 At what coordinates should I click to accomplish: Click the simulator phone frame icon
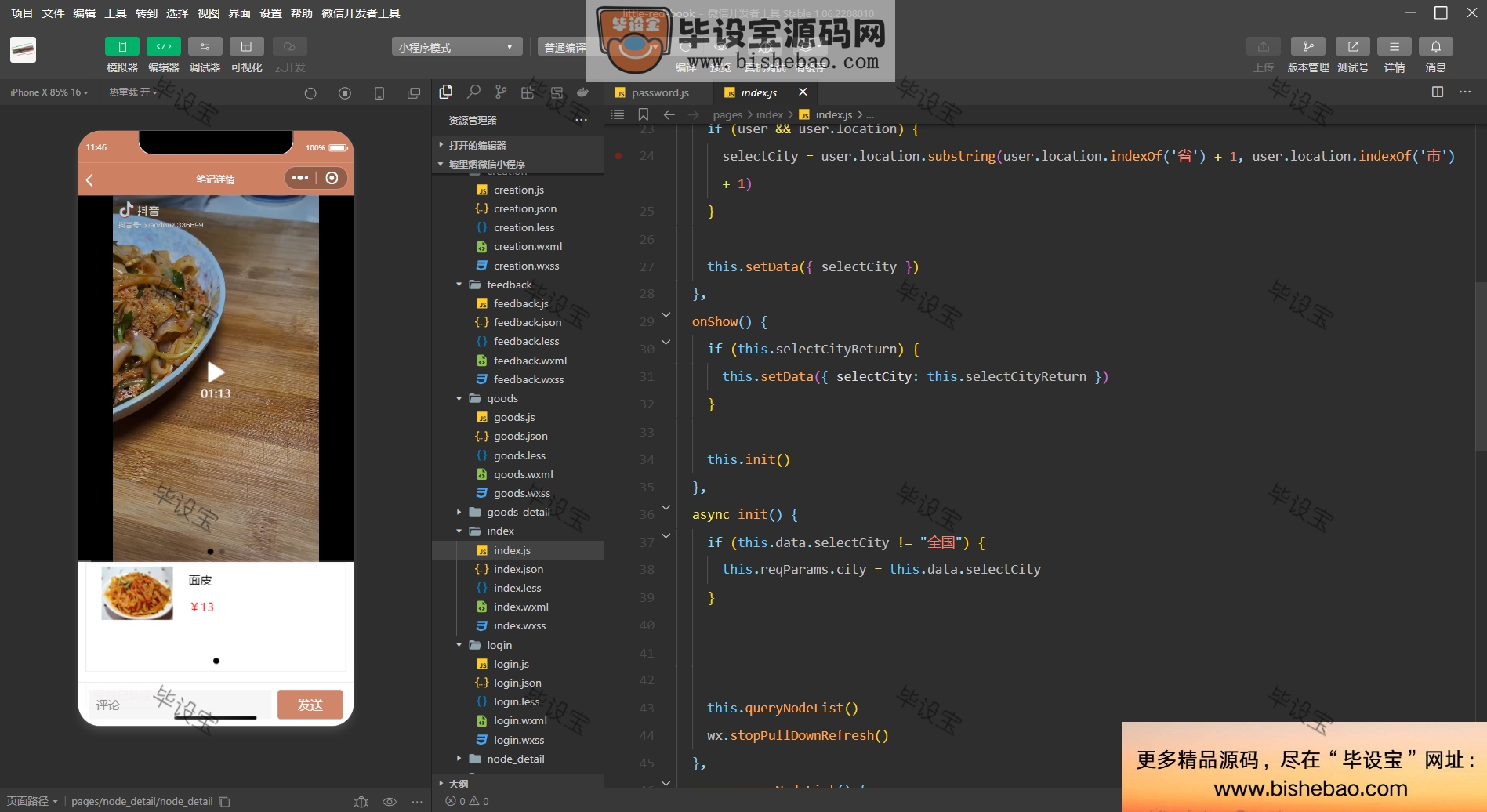tap(379, 93)
